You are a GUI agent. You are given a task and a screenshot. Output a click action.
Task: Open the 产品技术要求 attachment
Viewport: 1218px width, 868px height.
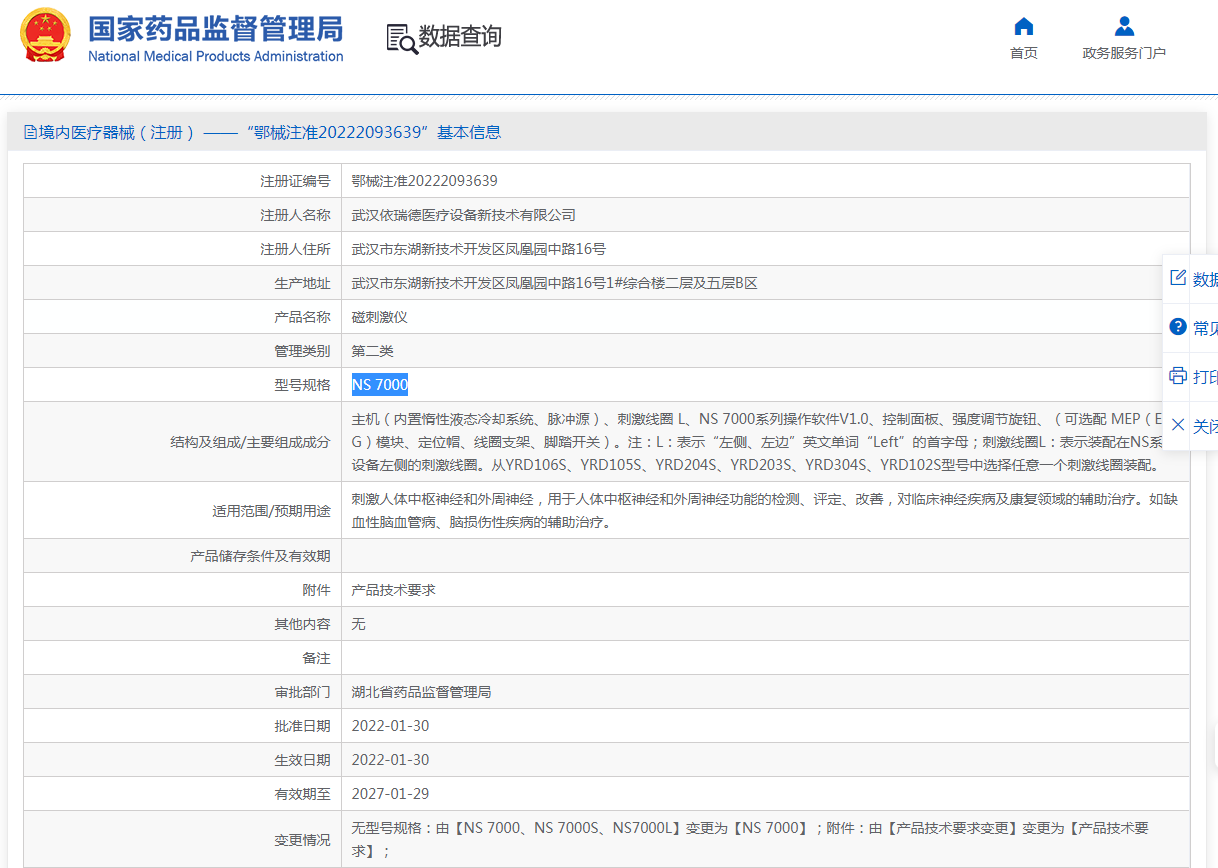pos(393,590)
